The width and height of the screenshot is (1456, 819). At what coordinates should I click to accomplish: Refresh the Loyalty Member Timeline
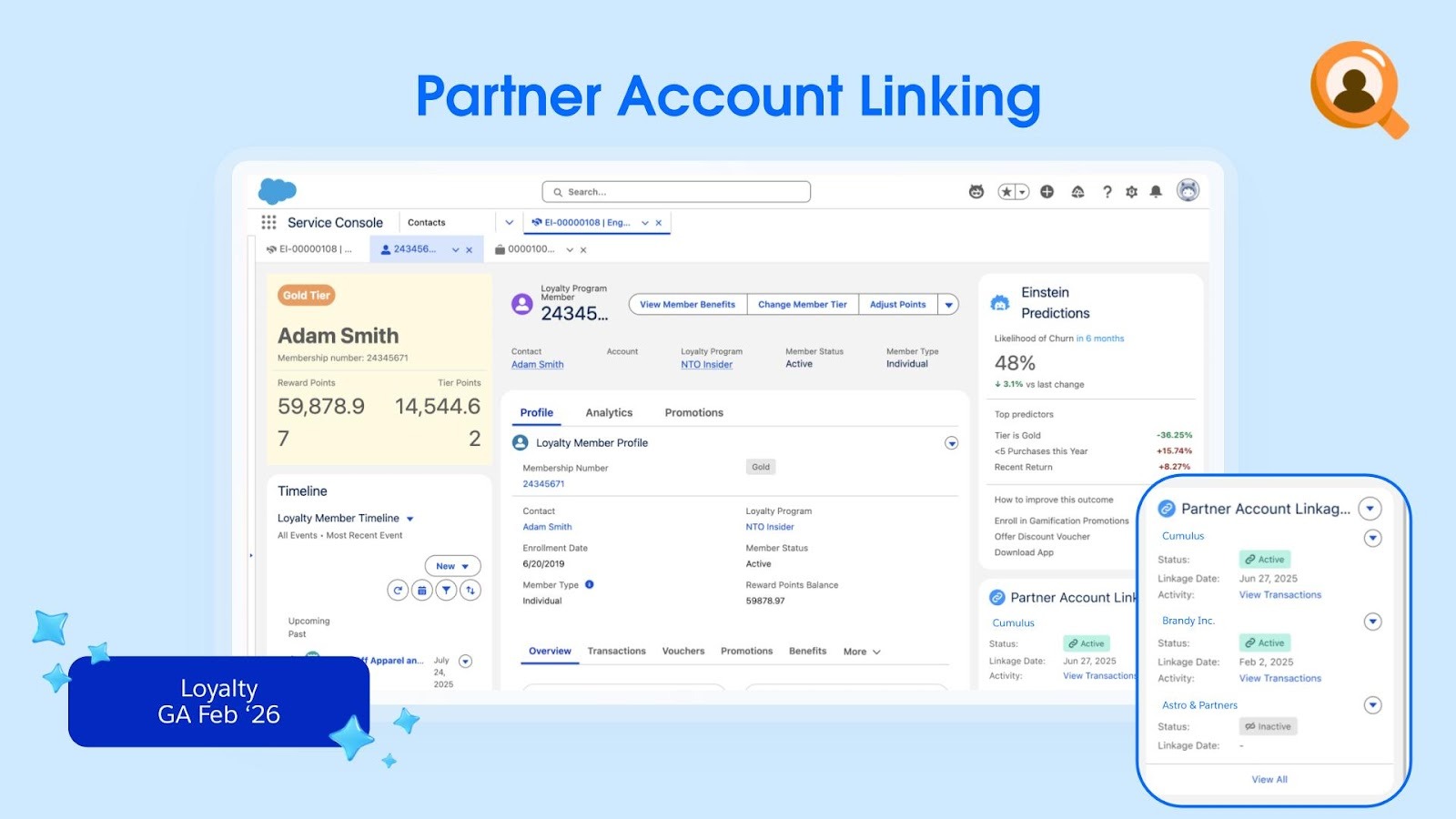click(x=398, y=591)
